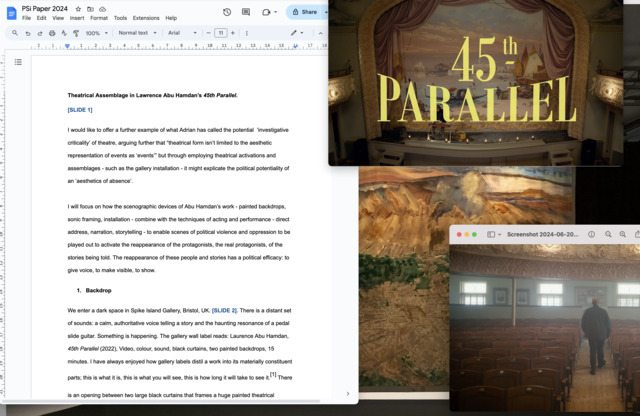Click the Screenshot 2024-06-20 window title
The height and width of the screenshot is (416, 640).
click(x=542, y=234)
